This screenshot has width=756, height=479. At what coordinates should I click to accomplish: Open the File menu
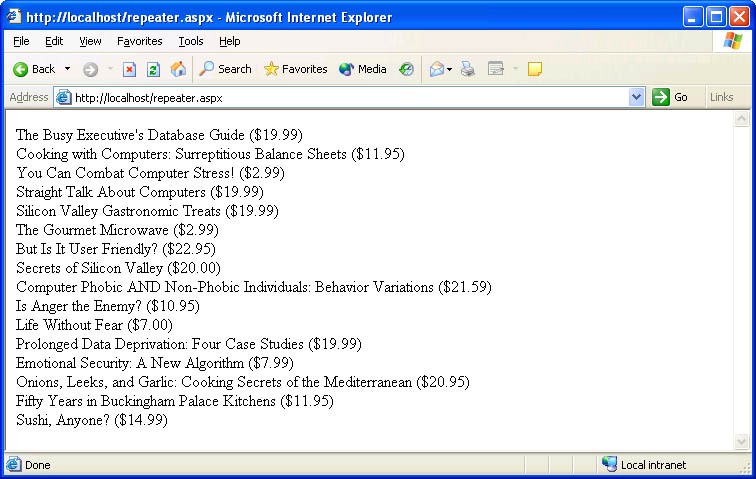(21, 41)
